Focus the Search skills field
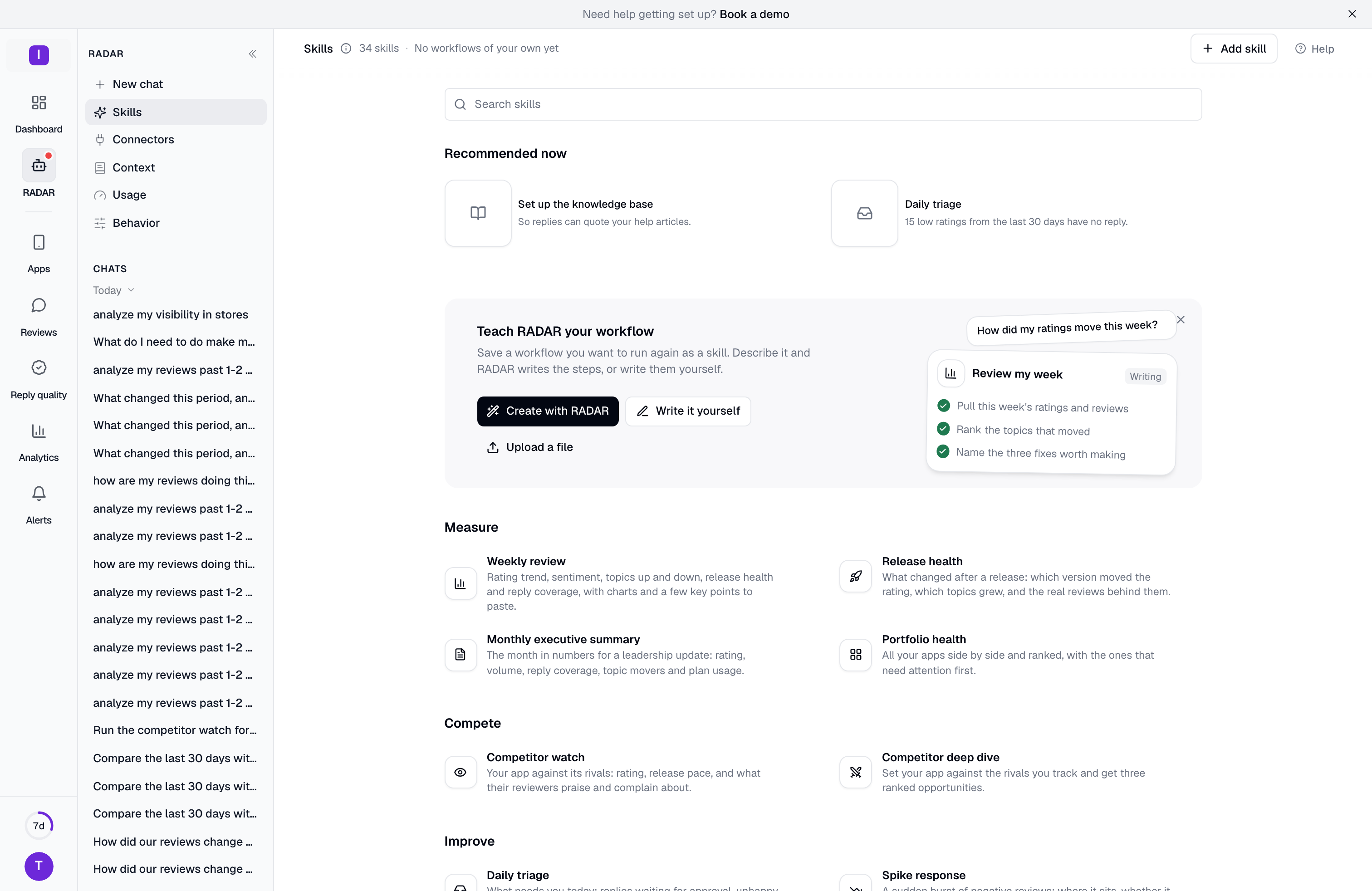1372x891 pixels. (x=823, y=104)
